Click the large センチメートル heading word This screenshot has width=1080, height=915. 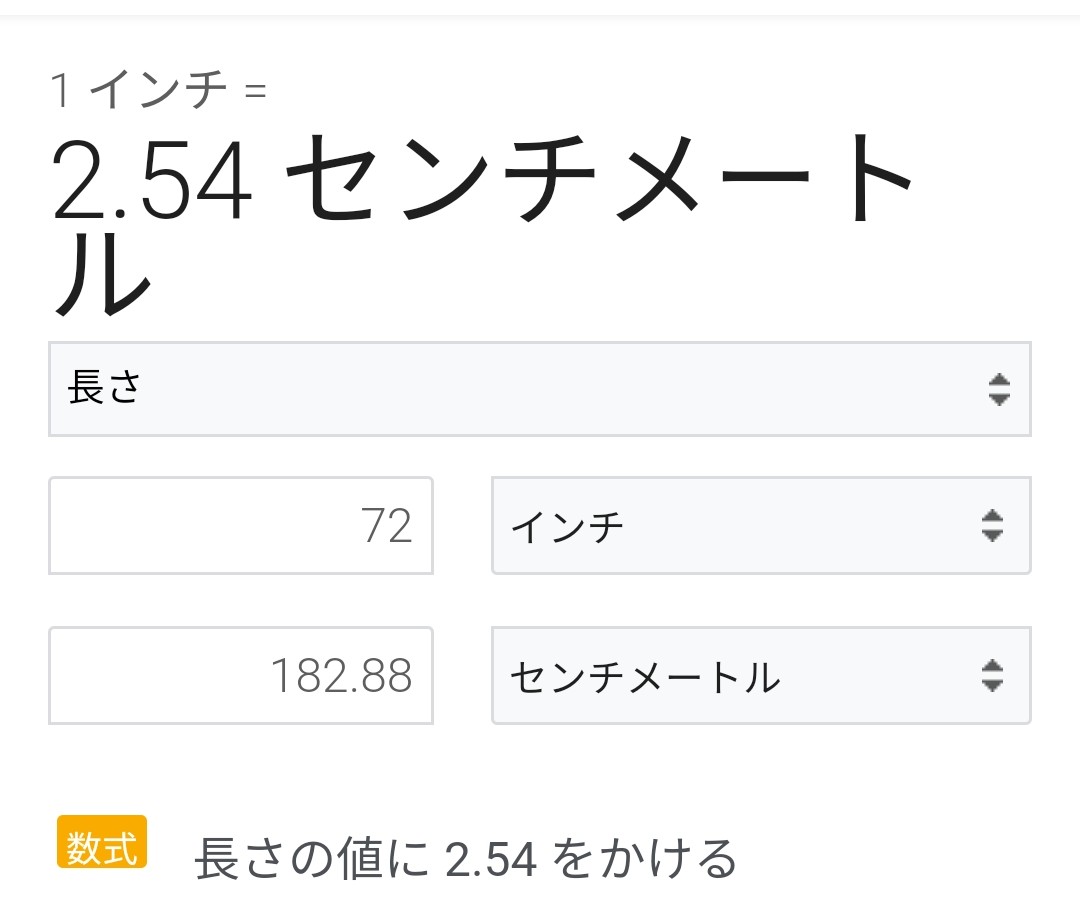[x=600, y=182]
